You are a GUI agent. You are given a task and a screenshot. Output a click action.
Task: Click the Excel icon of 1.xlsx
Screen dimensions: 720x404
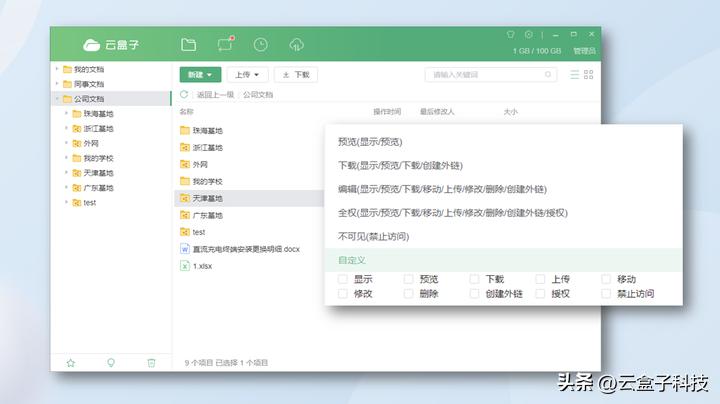185,266
